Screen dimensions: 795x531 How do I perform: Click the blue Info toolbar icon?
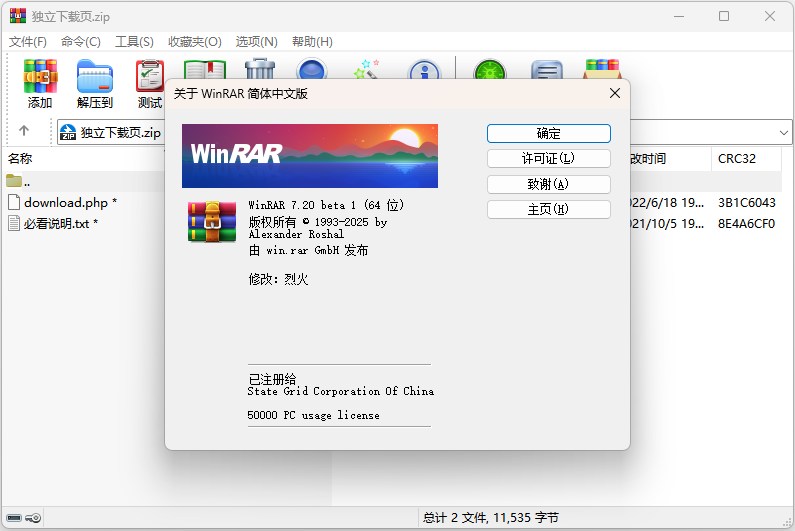(424, 70)
